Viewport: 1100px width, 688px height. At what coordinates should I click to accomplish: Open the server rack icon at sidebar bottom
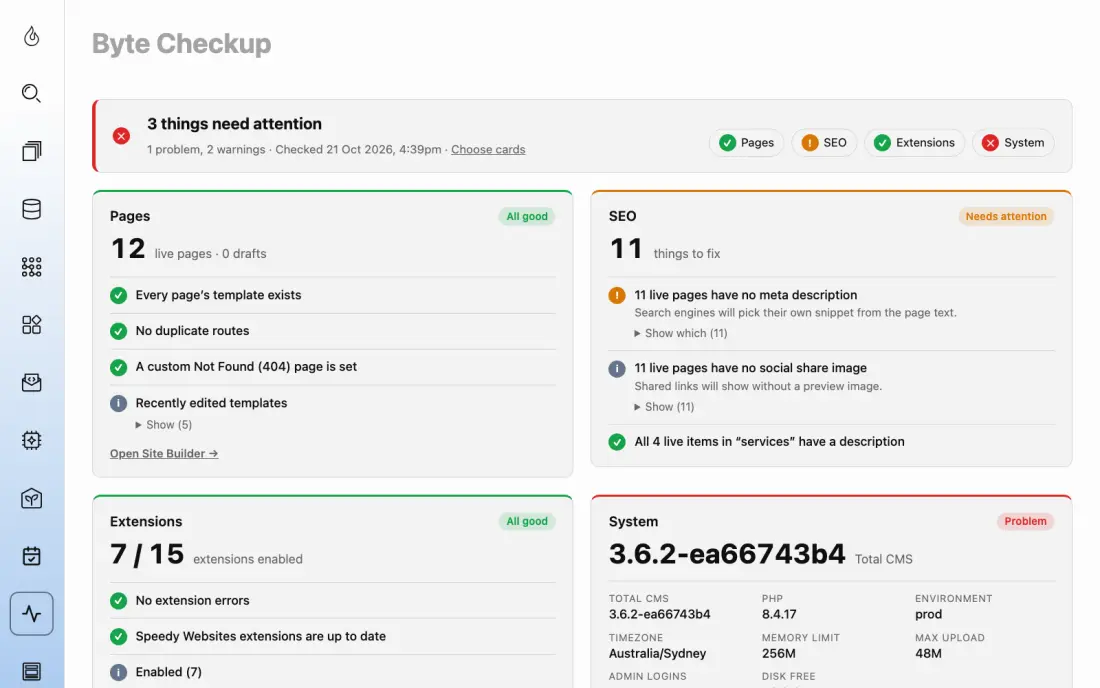pyautogui.click(x=32, y=671)
